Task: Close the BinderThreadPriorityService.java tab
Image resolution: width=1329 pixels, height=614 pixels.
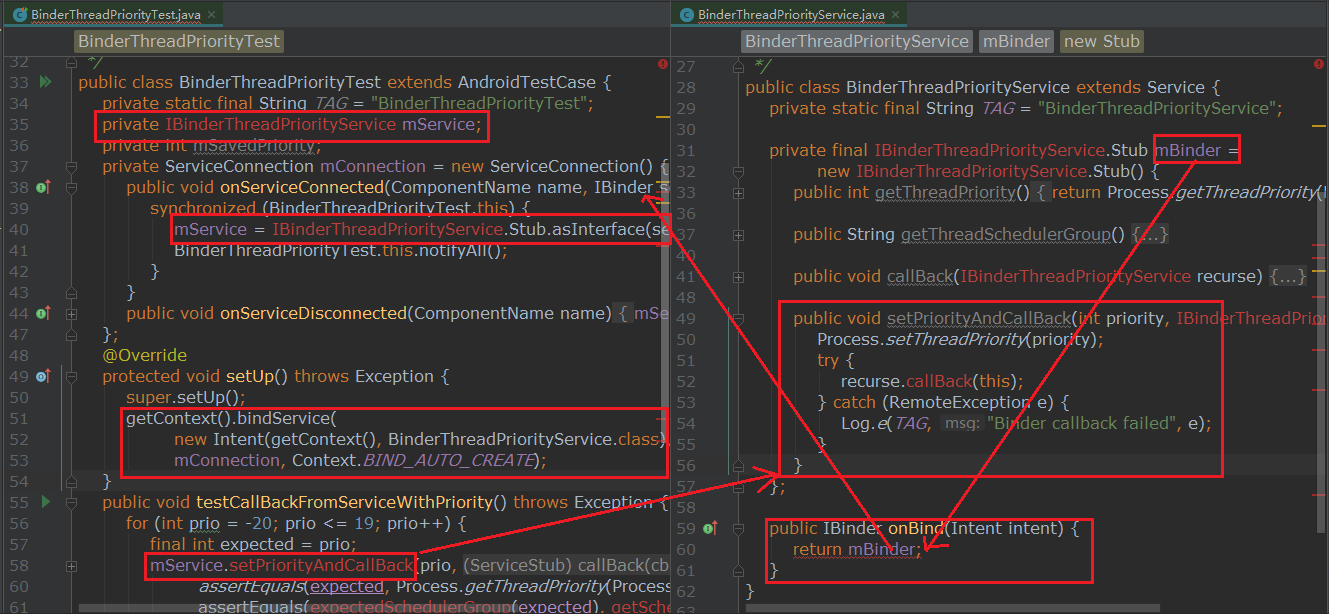Action: 894,15
